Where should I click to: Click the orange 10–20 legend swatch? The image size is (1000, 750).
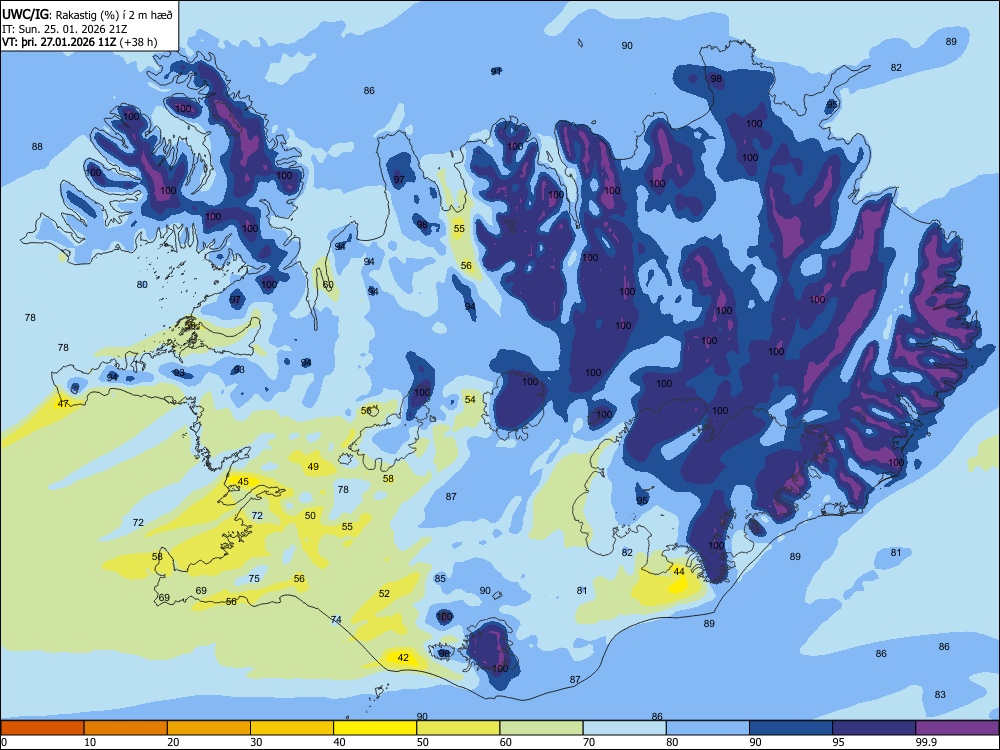[126, 728]
